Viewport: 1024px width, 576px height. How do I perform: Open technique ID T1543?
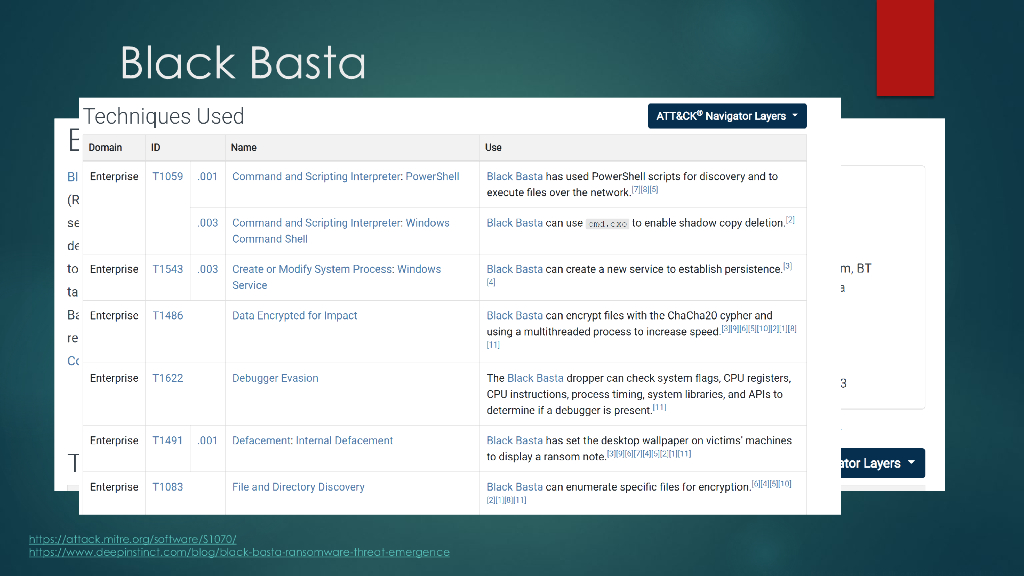click(x=167, y=269)
